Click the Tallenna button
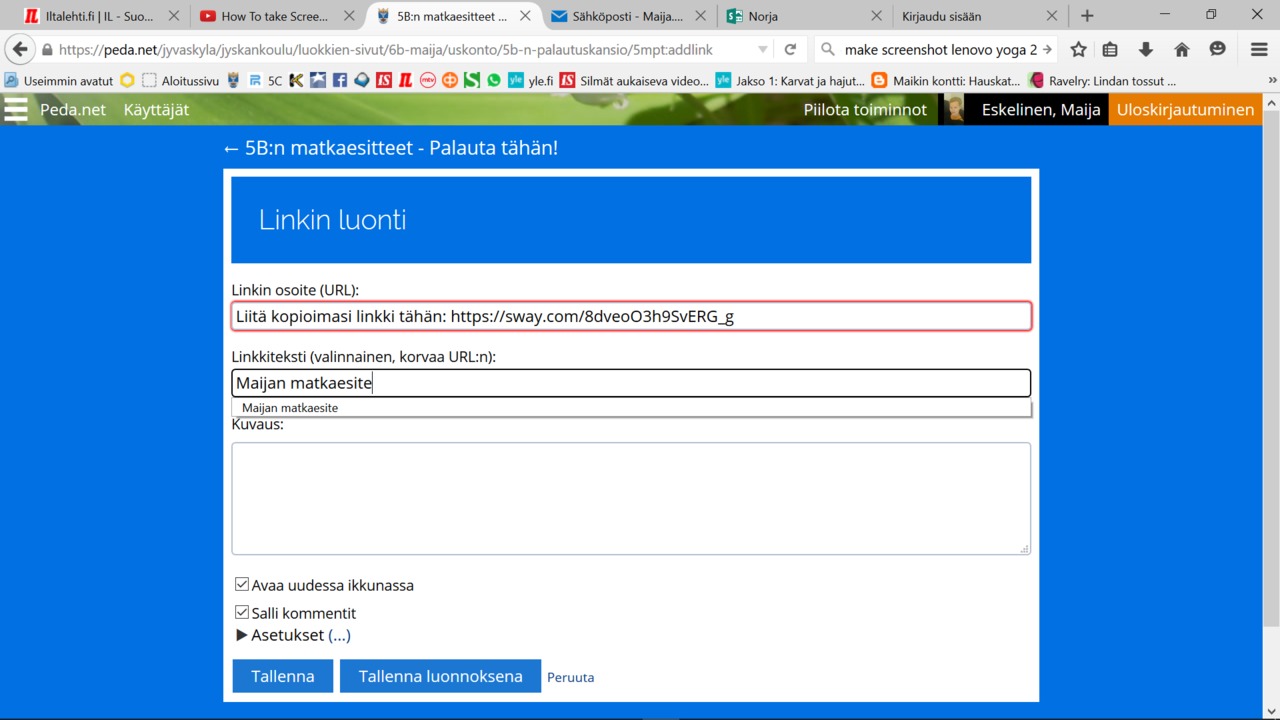This screenshot has height=720, width=1280. (283, 676)
